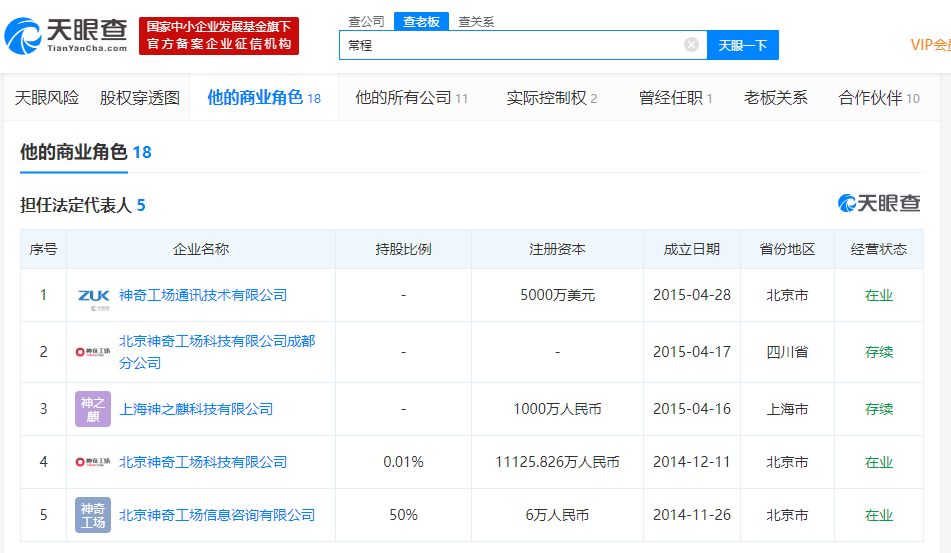
Task: Open the 曾经任职 1 tab
Action: point(675,98)
